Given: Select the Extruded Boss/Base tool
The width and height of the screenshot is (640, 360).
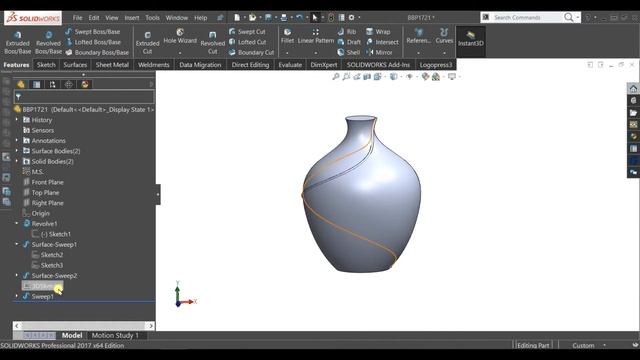Looking at the screenshot, I should 18,42.
